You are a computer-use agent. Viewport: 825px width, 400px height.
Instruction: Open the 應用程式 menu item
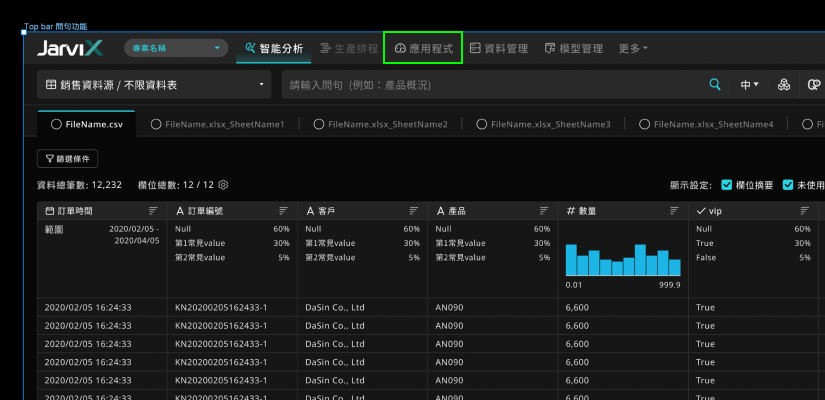tap(424, 48)
